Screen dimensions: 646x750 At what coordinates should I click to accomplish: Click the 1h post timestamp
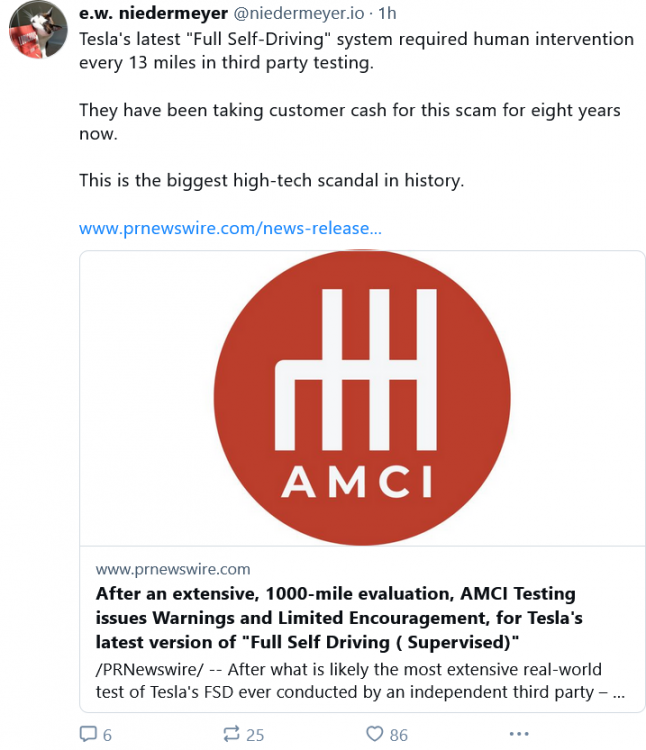point(388,15)
